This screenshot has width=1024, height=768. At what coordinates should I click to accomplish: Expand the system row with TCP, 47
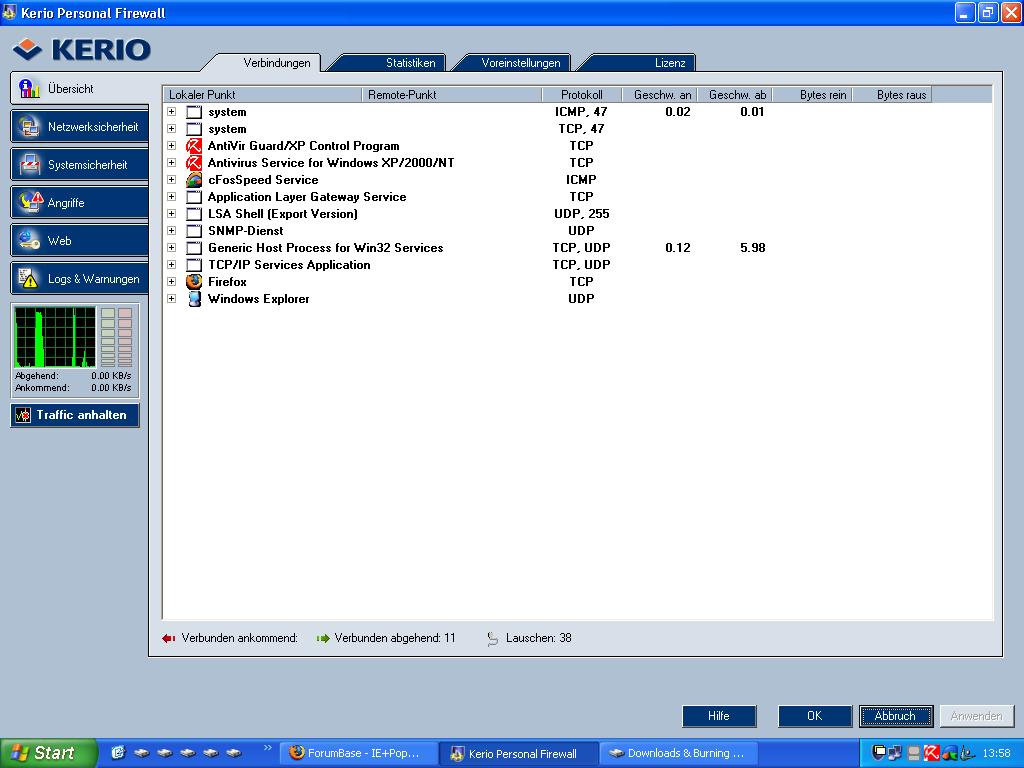click(172, 129)
